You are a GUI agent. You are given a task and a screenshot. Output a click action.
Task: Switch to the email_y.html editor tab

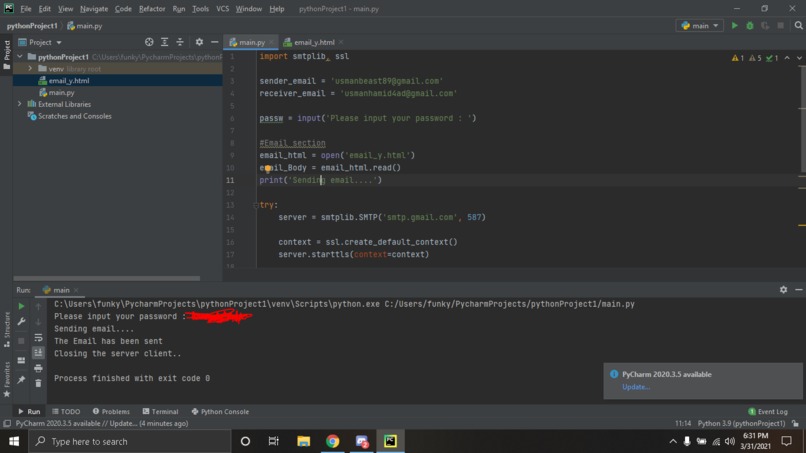[314, 42]
